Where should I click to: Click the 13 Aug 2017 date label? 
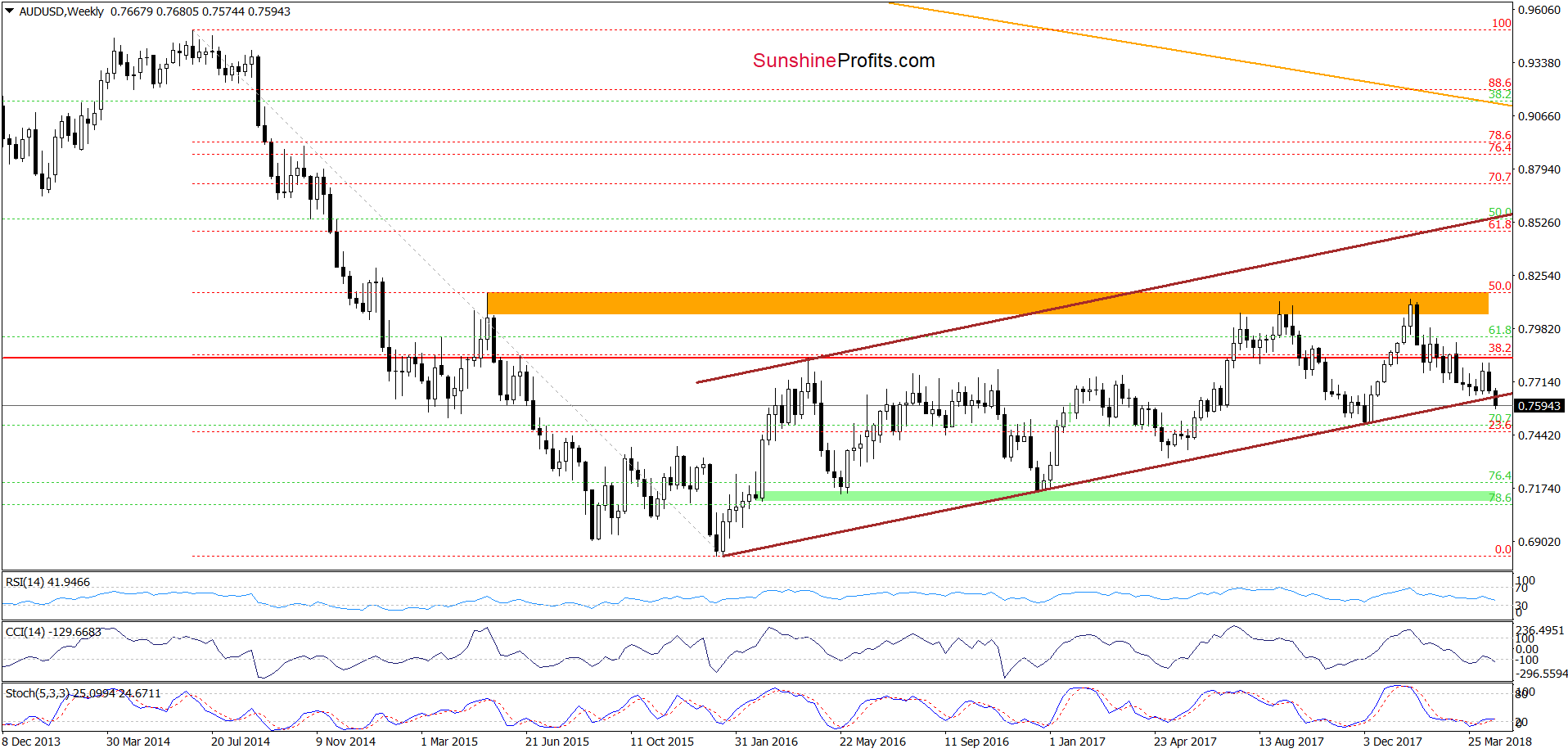click(x=1291, y=742)
